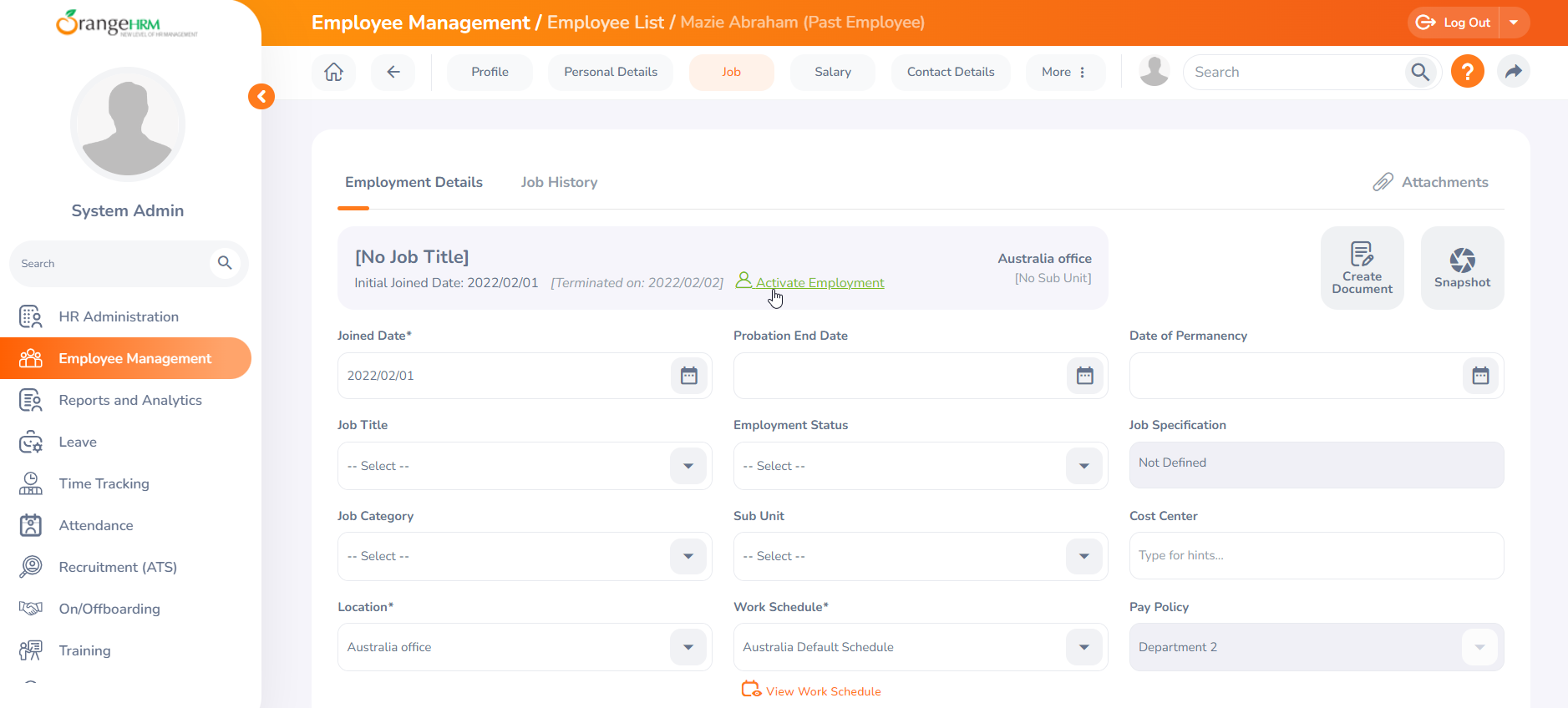The image size is (1568, 708).
Task: Open the Snapshot tool
Action: (1462, 268)
